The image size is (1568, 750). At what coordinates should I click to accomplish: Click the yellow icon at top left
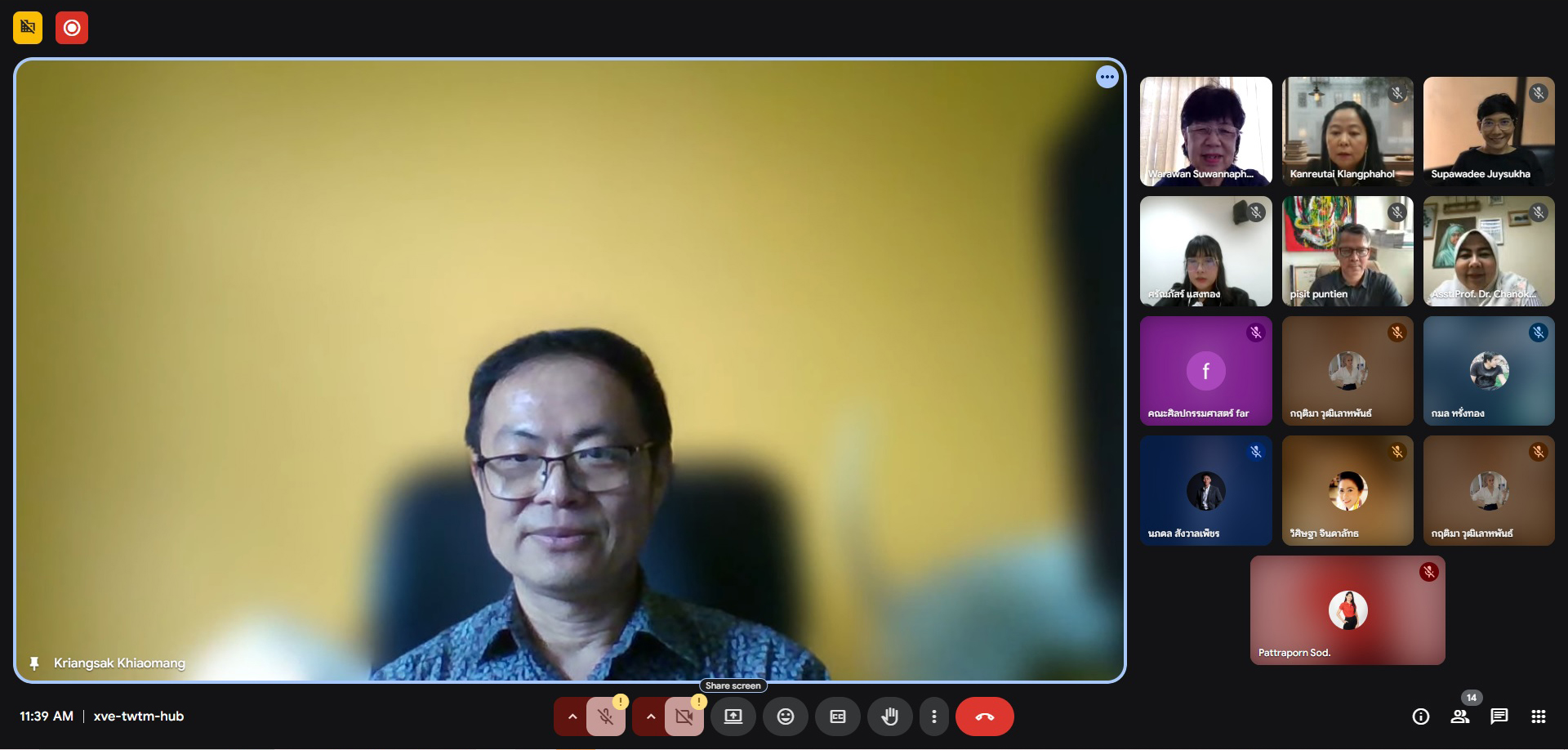pyautogui.click(x=28, y=28)
